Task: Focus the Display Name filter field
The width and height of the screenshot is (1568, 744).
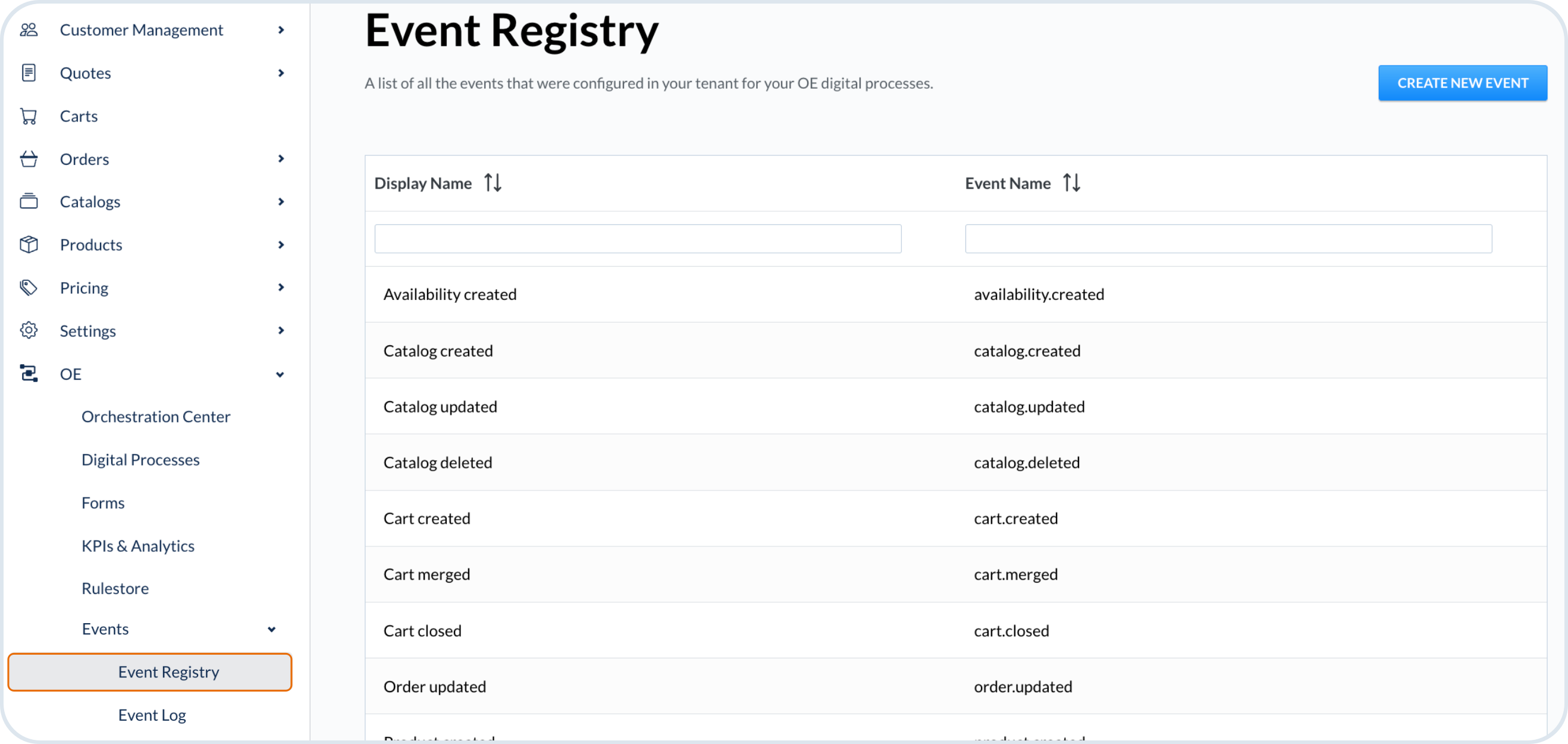Action: click(637, 239)
